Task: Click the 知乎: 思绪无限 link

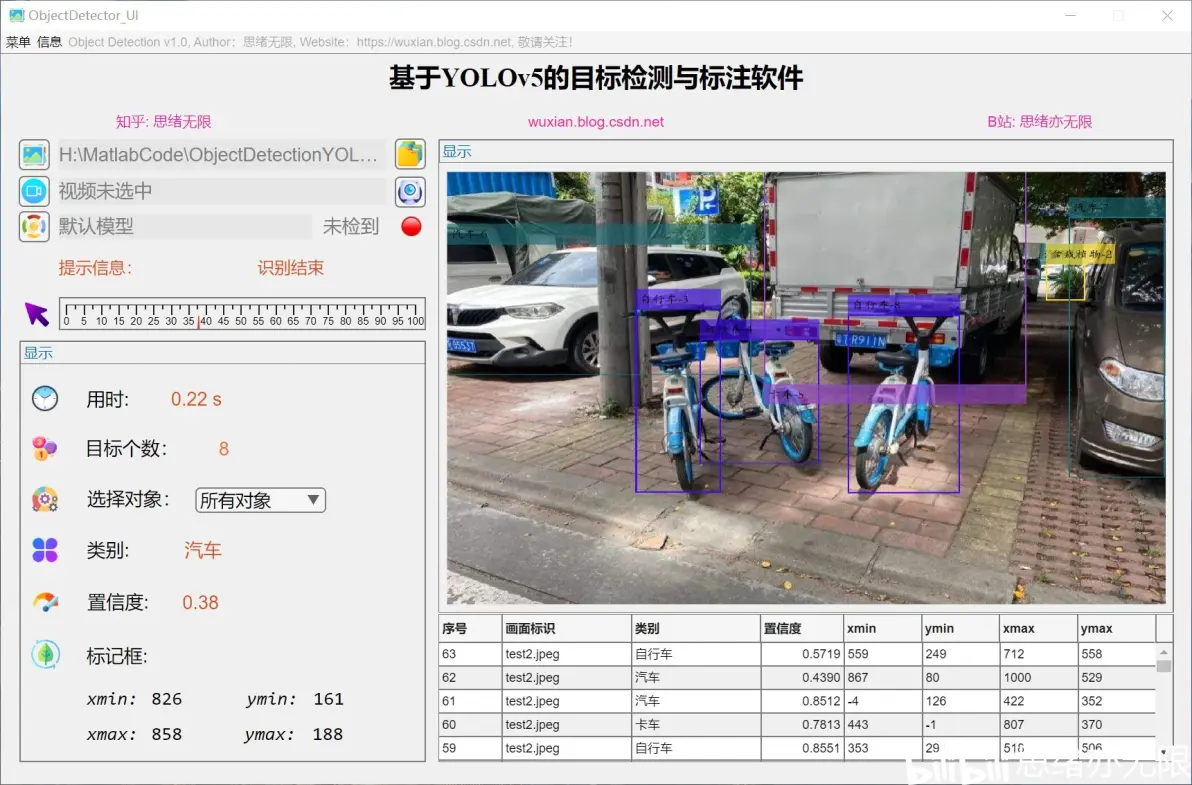Action: click(163, 122)
